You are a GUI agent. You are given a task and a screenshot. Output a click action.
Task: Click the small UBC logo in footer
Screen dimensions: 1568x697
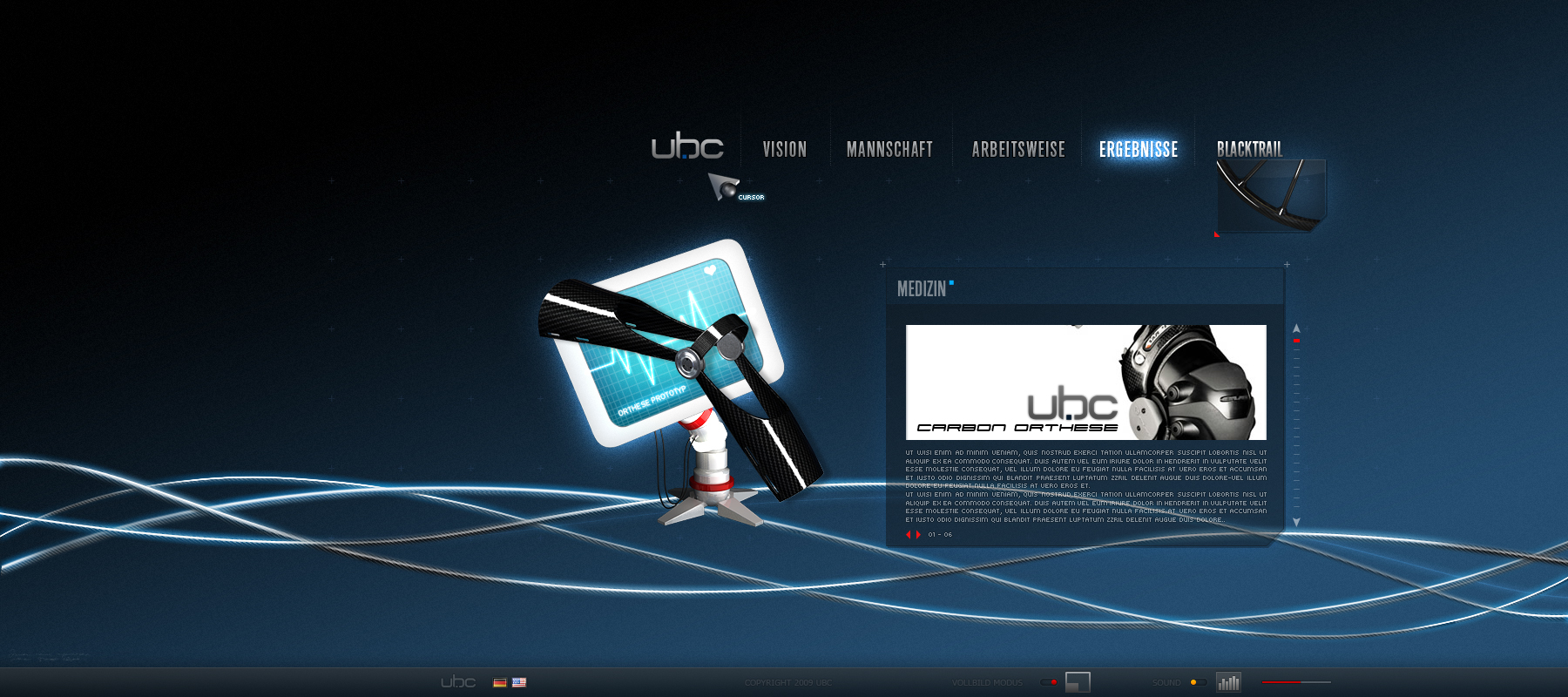458,682
